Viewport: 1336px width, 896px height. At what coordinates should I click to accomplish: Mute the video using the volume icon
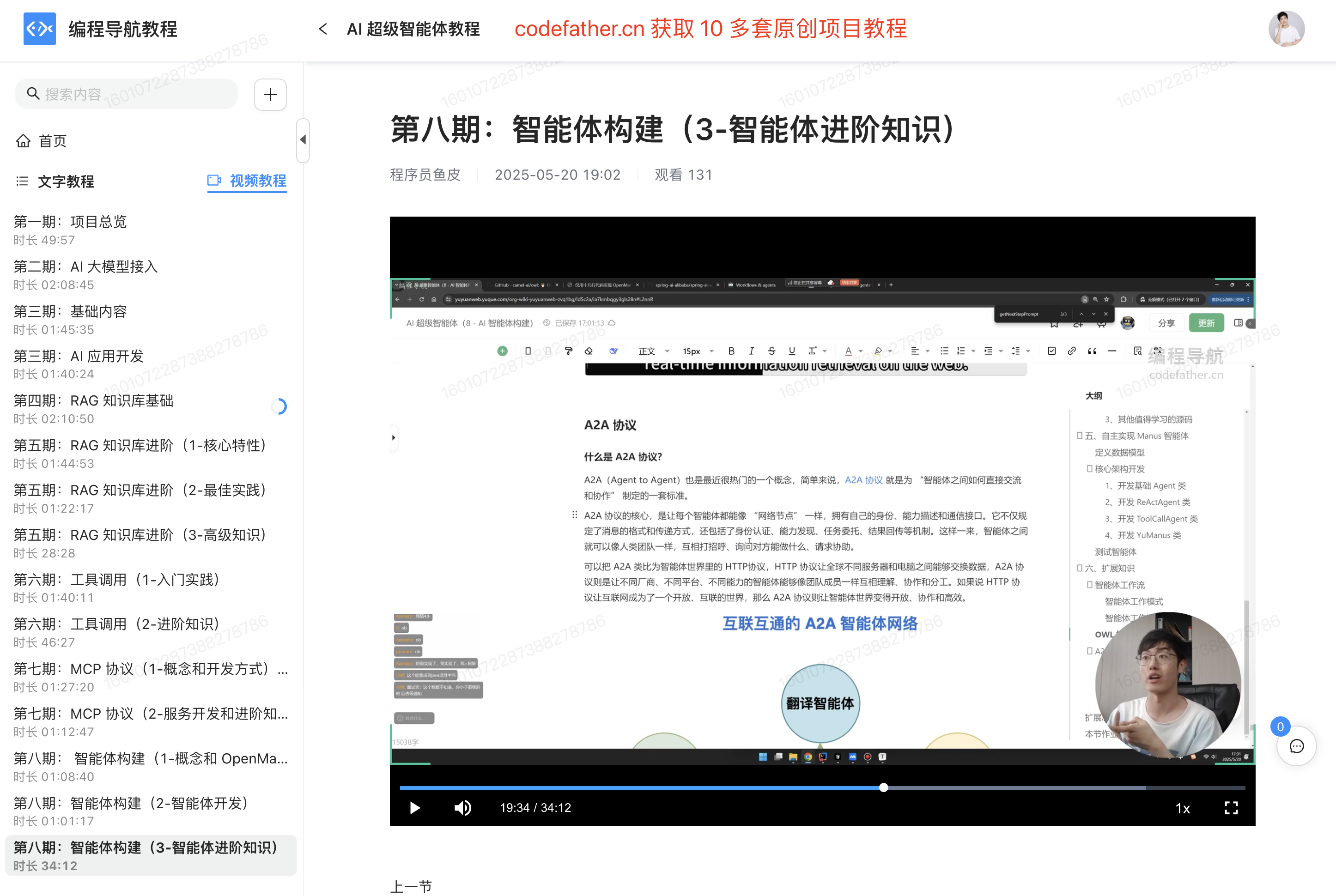tap(462, 807)
